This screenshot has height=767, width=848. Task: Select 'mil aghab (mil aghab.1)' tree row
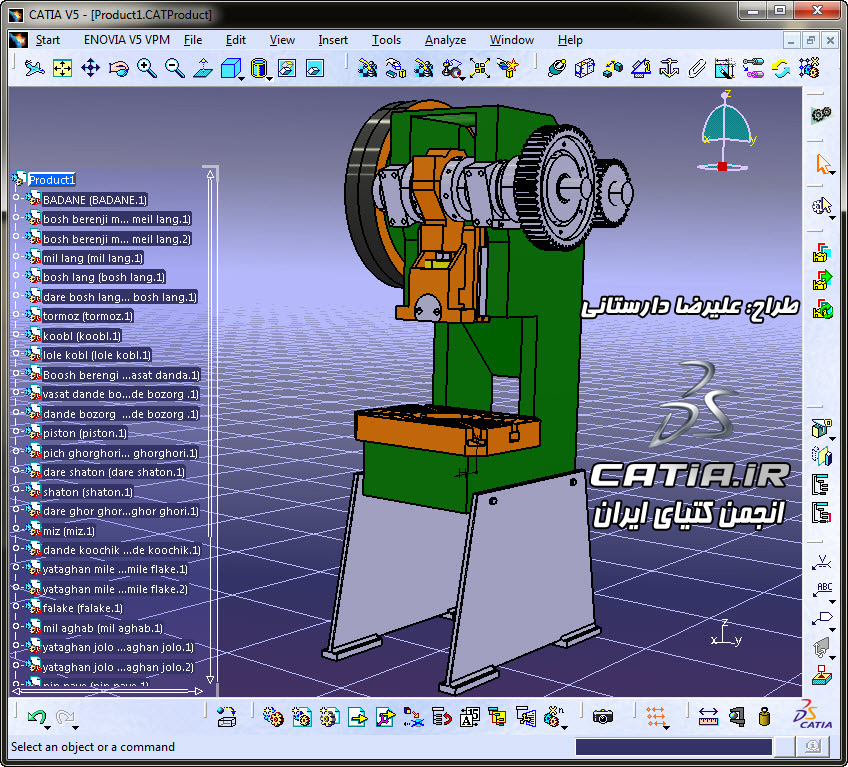click(x=103, y=628)
